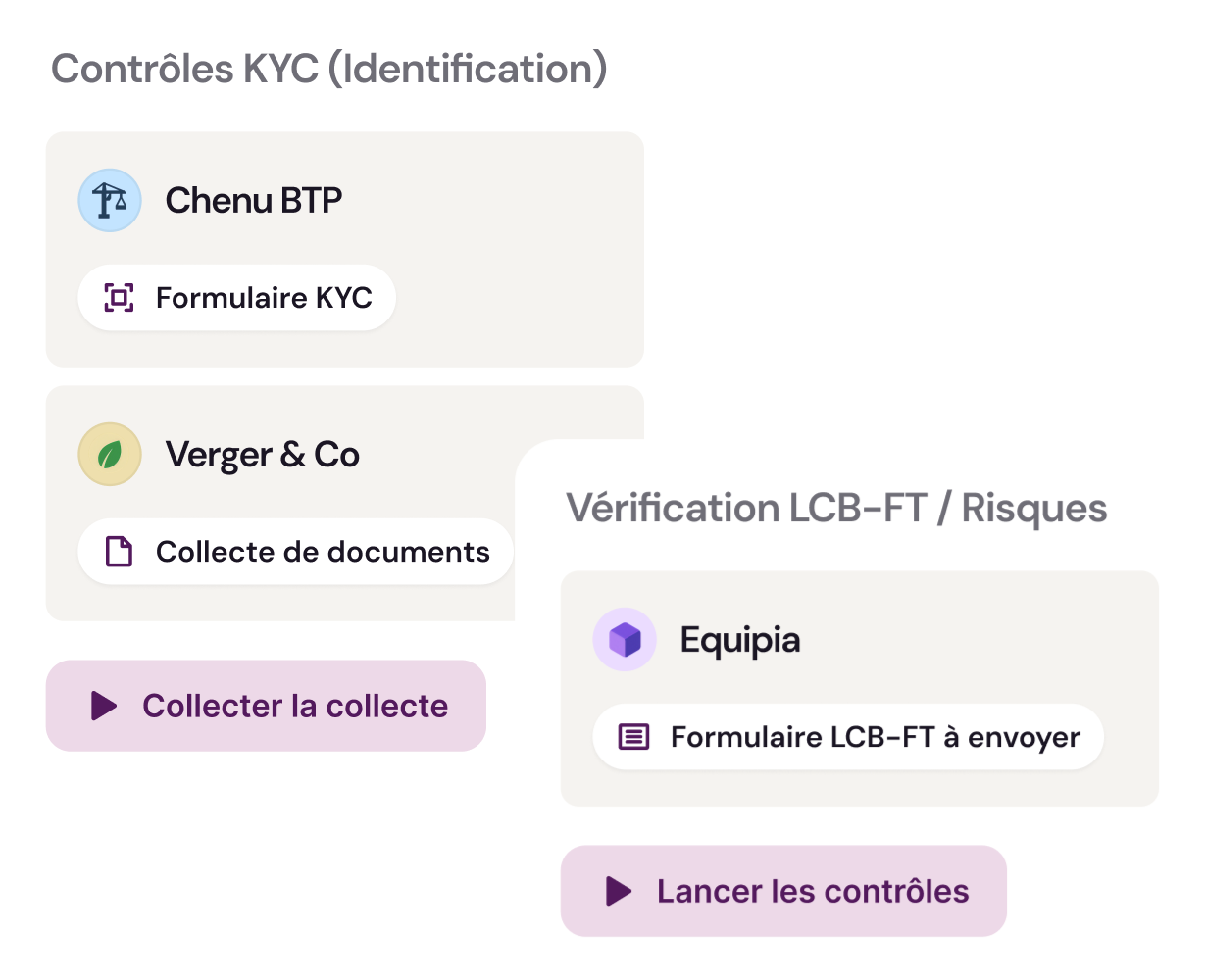Click the Chenu BTP crane icon
The image size is (1206, 980).
(x=110, y=200)
